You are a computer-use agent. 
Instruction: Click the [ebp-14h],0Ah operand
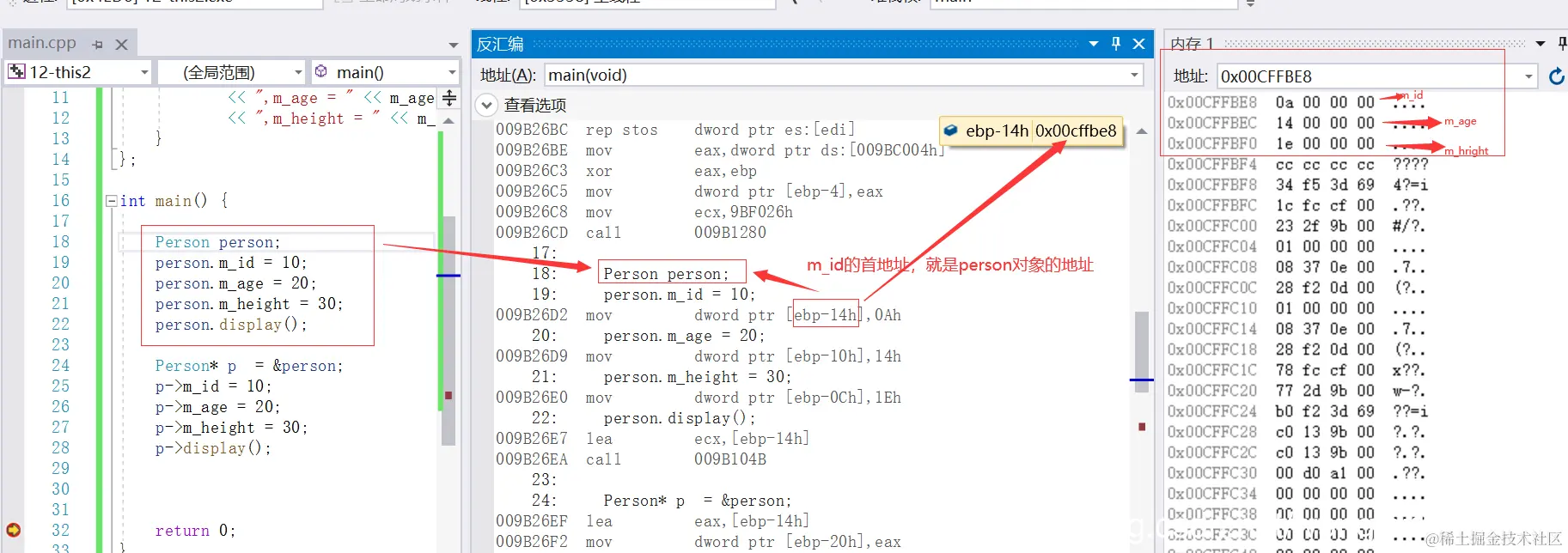click(x=844, y=315)
